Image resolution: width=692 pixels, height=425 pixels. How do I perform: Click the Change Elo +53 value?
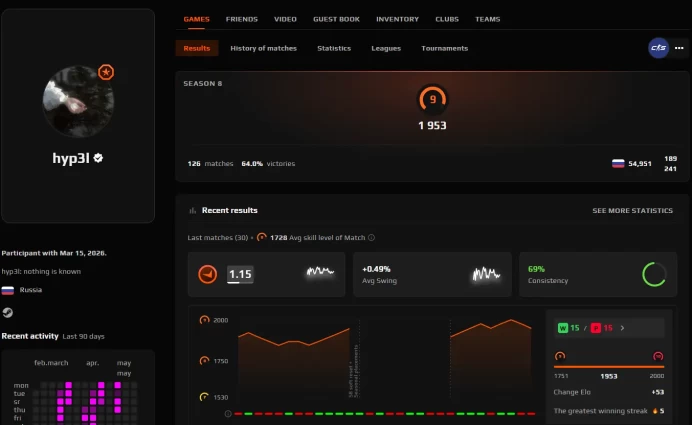(x=658, y=392)
